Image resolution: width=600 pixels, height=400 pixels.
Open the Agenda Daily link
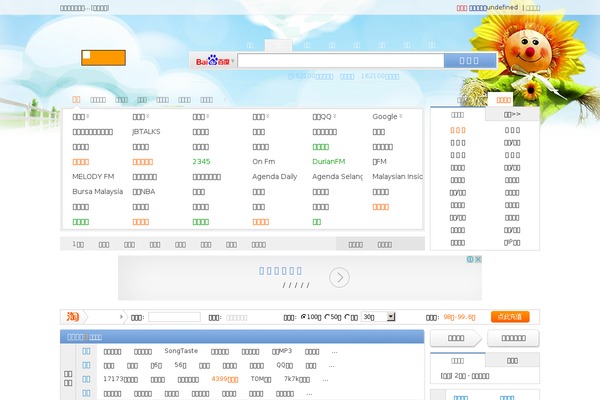274,176
